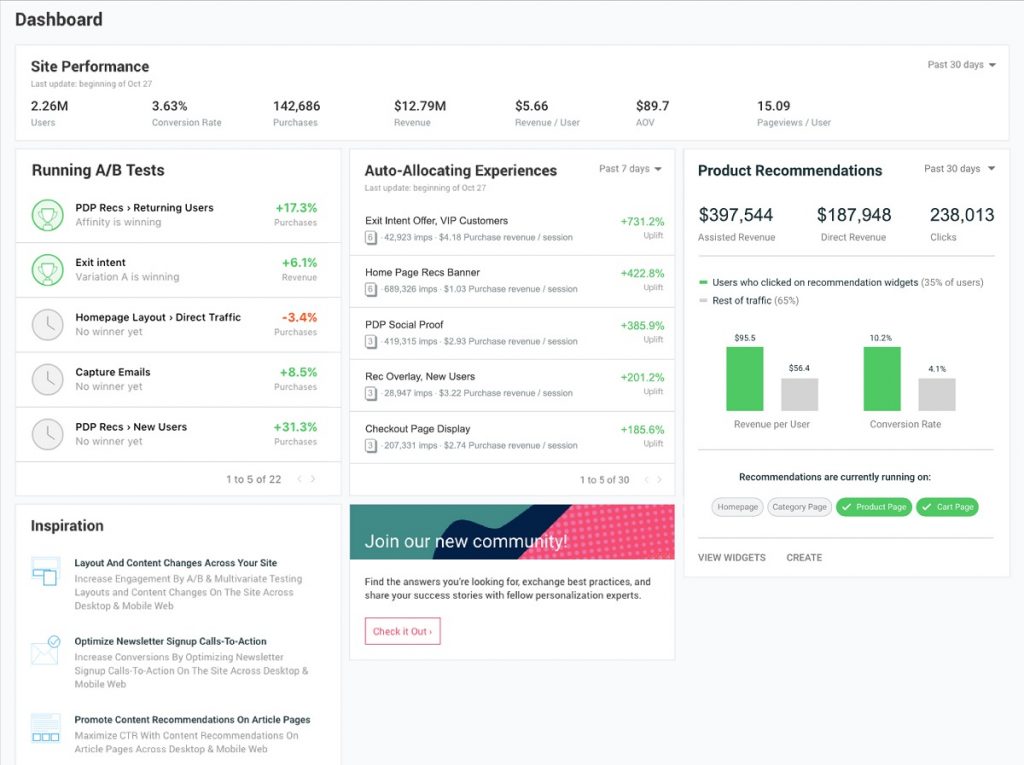Click the envelope icon for newsletter signup inspiration
The image size is (1024, 765).
pyautogui.click(x=44, y=650)
